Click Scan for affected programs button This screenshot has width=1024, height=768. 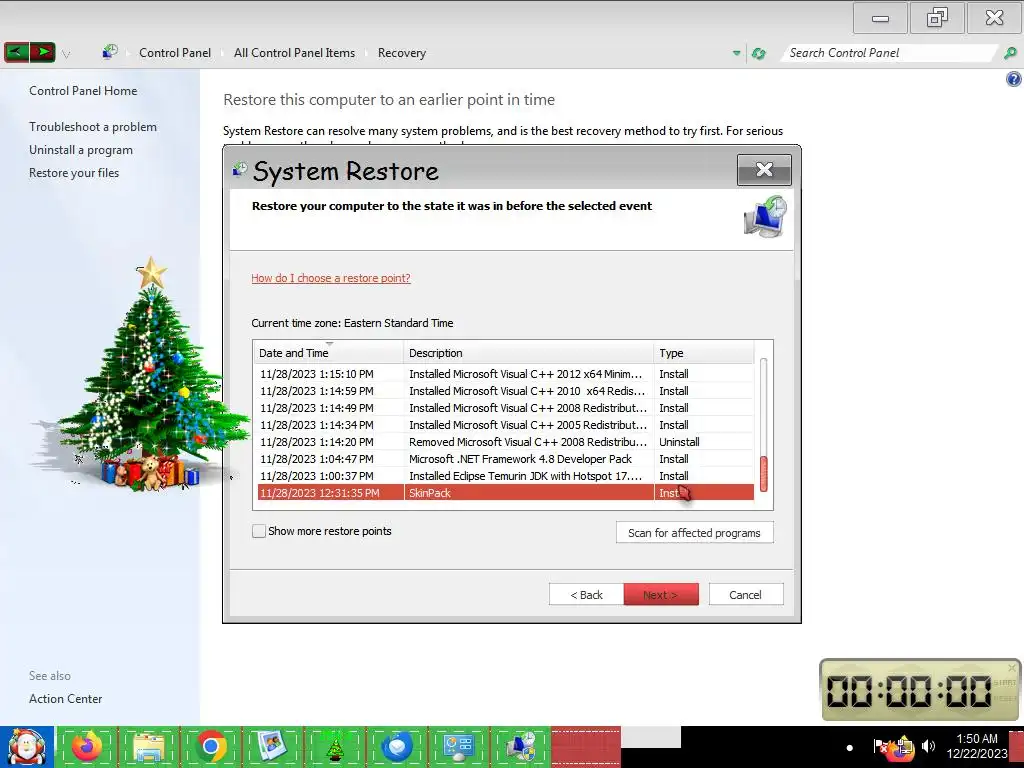[x=694, y=533]
